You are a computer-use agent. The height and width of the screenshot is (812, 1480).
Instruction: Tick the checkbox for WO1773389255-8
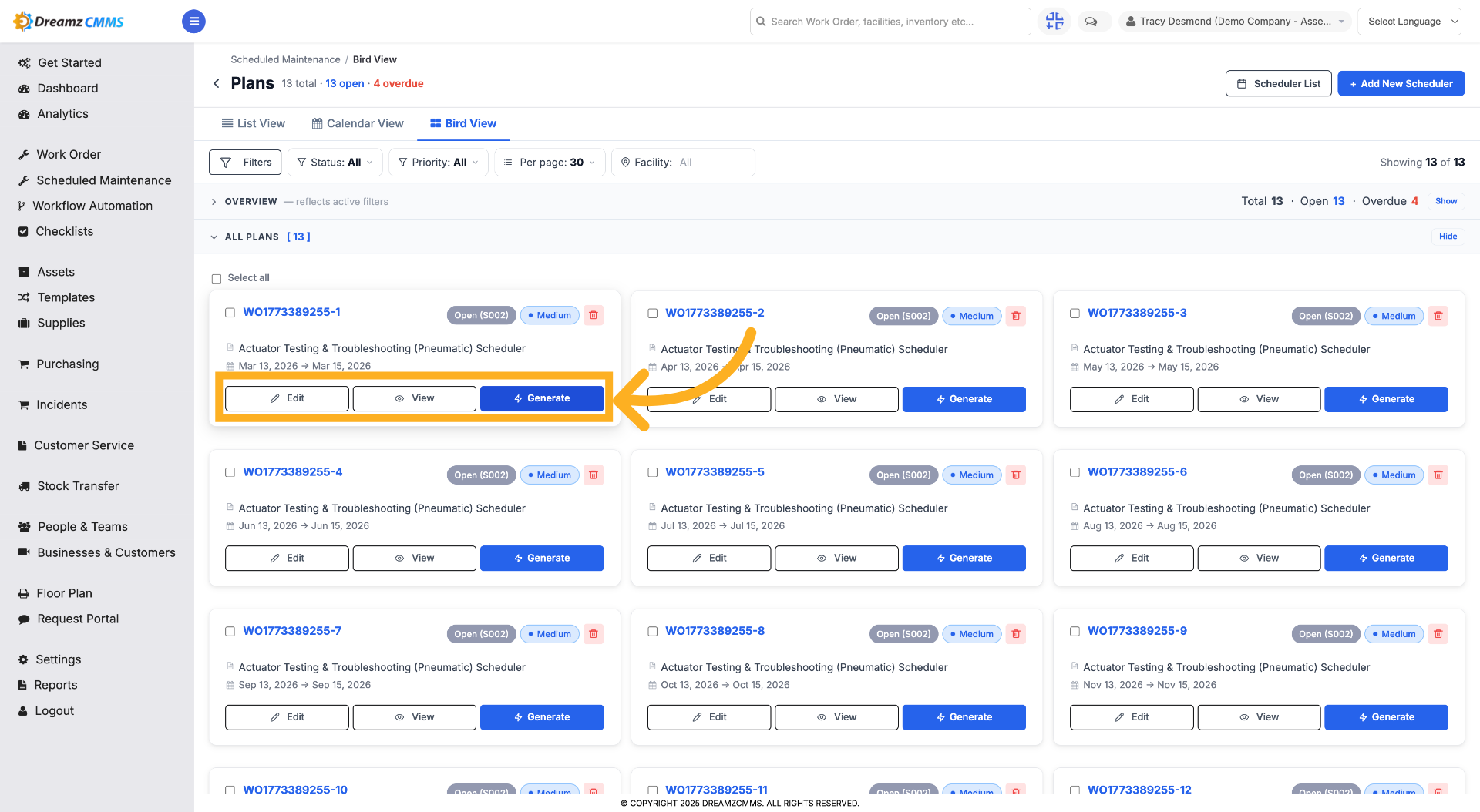[652, 631]
